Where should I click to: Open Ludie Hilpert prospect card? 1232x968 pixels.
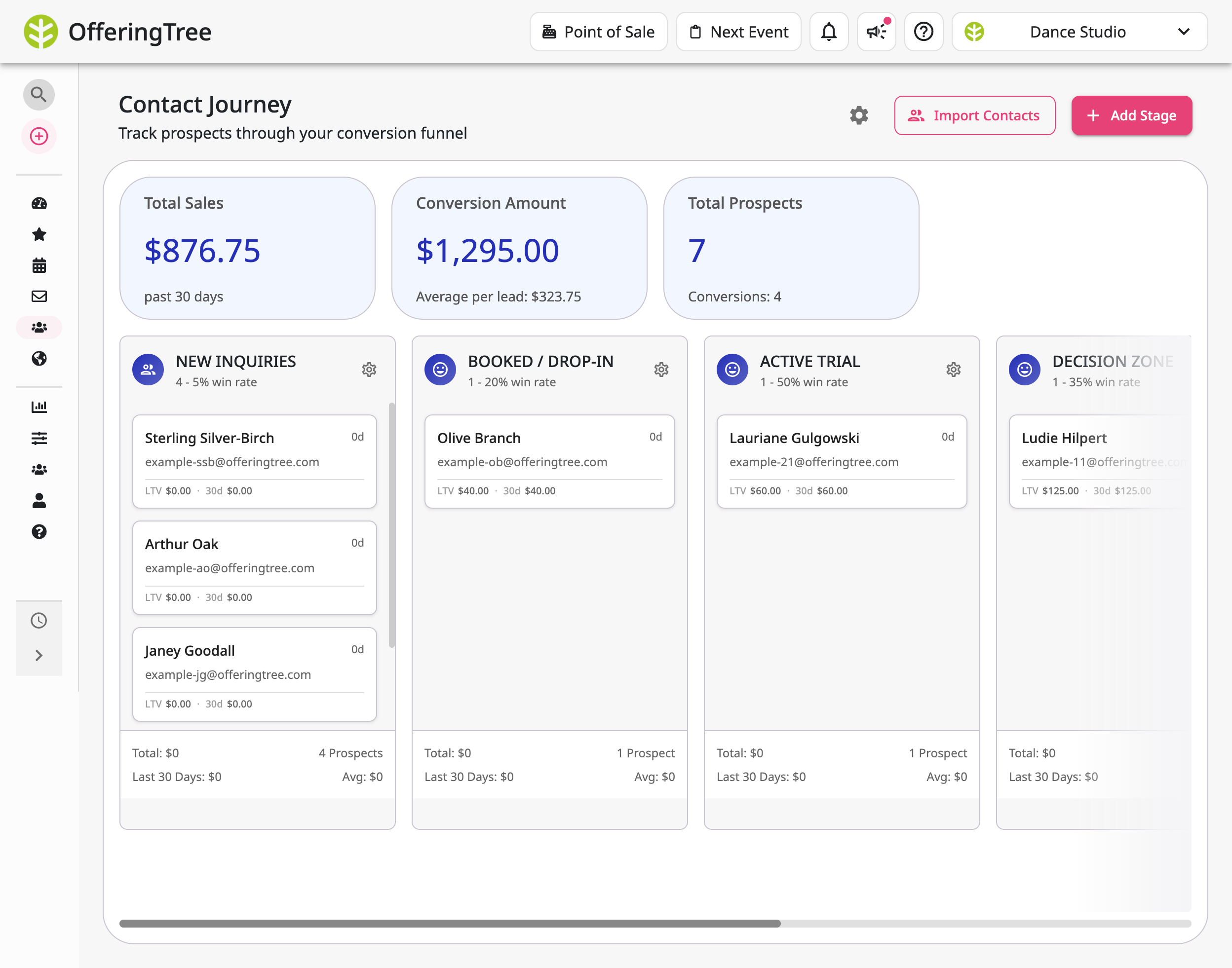point(1100,461)
